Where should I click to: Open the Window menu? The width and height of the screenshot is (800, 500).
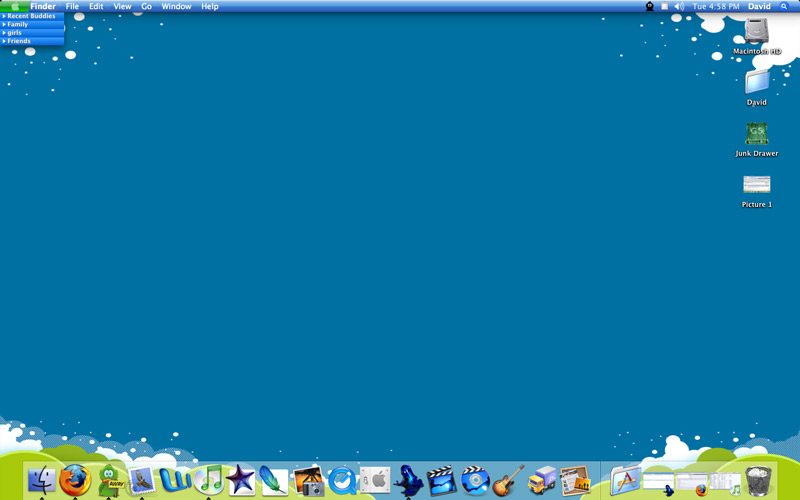click(176, 6)
